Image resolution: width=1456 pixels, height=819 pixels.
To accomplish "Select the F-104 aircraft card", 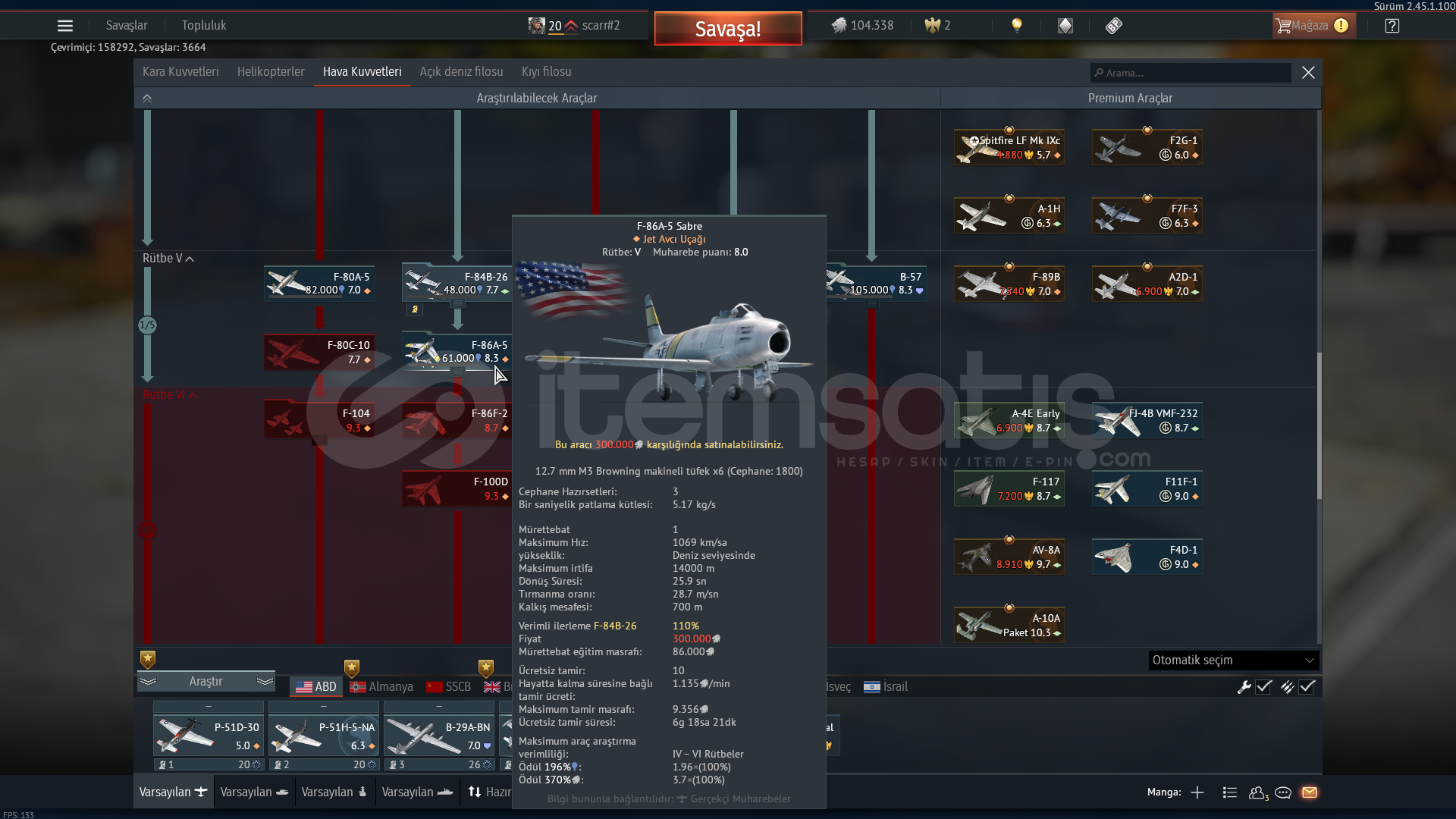I will [319, 420].
